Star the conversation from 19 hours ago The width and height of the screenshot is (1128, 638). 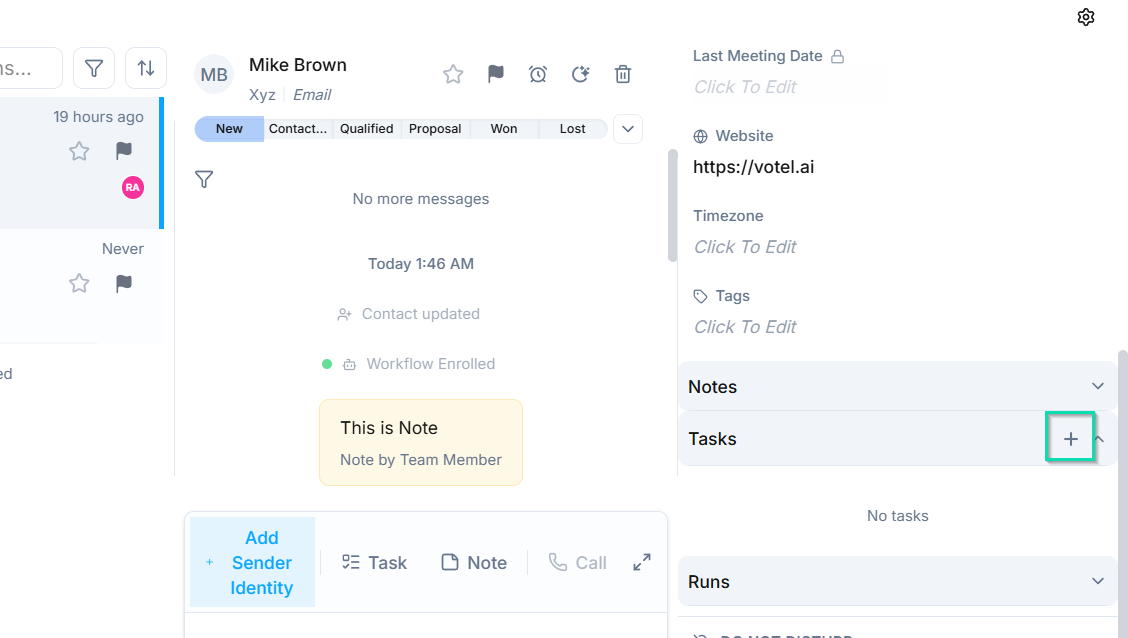pyautogui.click(x=78, y=151)
